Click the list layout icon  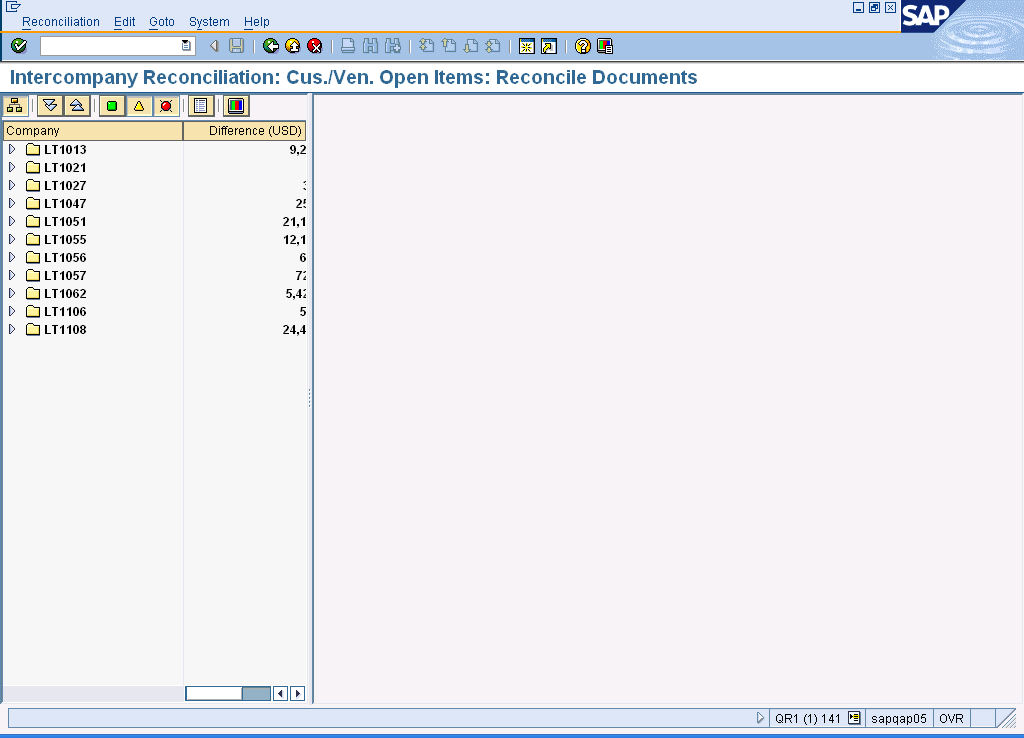tap(201, 106)
